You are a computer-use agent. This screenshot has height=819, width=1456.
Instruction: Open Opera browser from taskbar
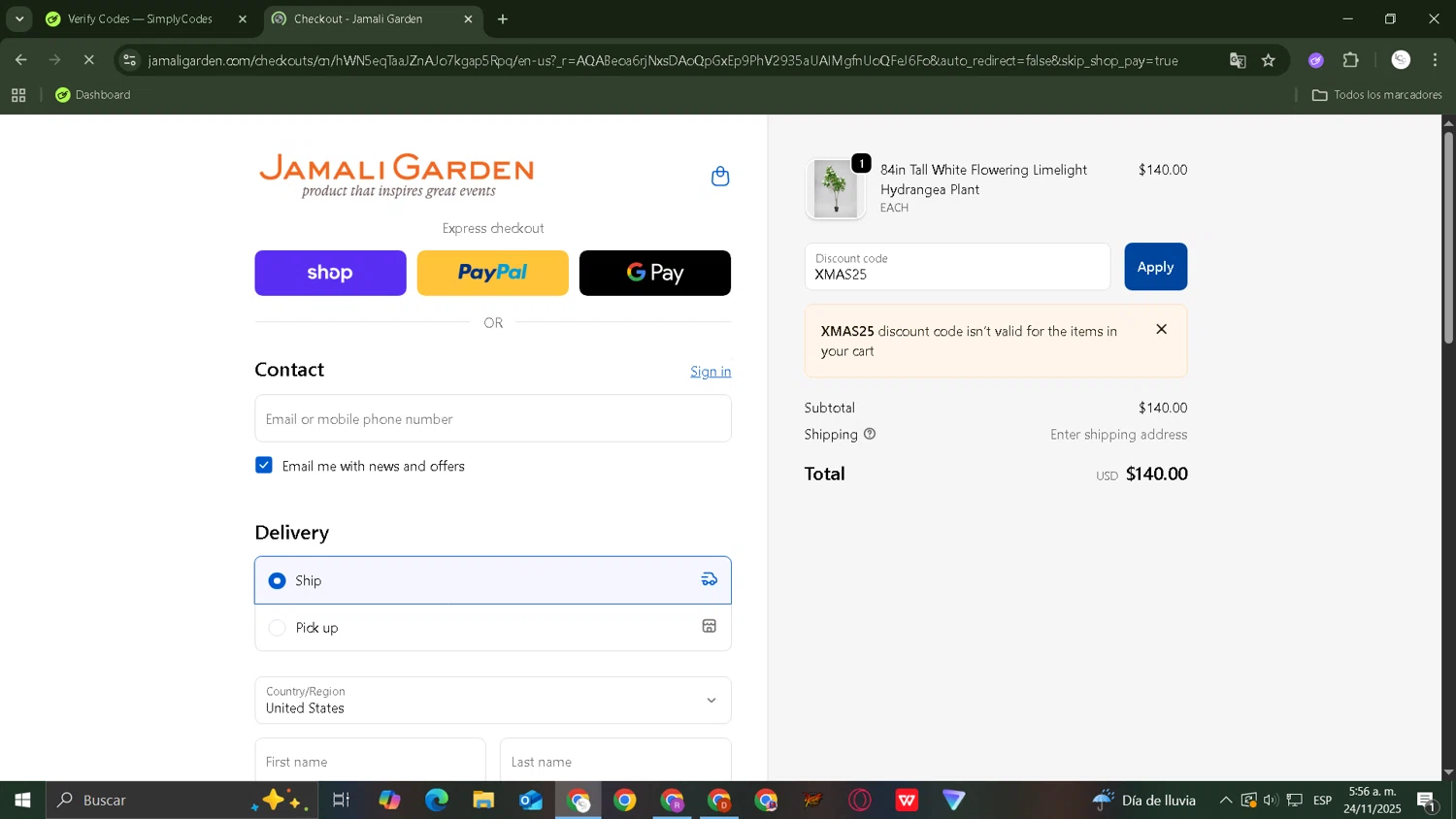[860, 801]
